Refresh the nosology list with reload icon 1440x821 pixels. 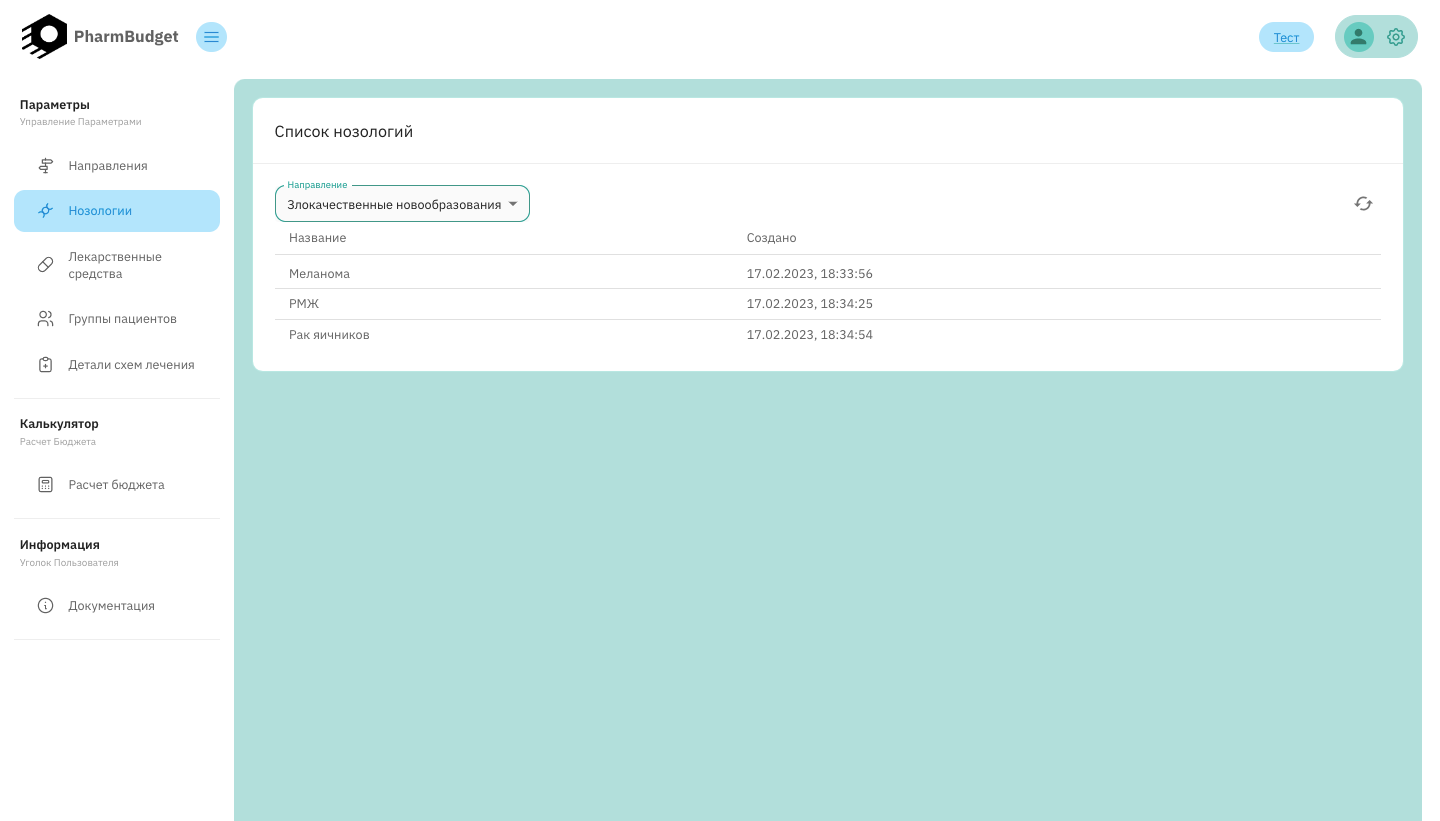[x=1363, y=203]
